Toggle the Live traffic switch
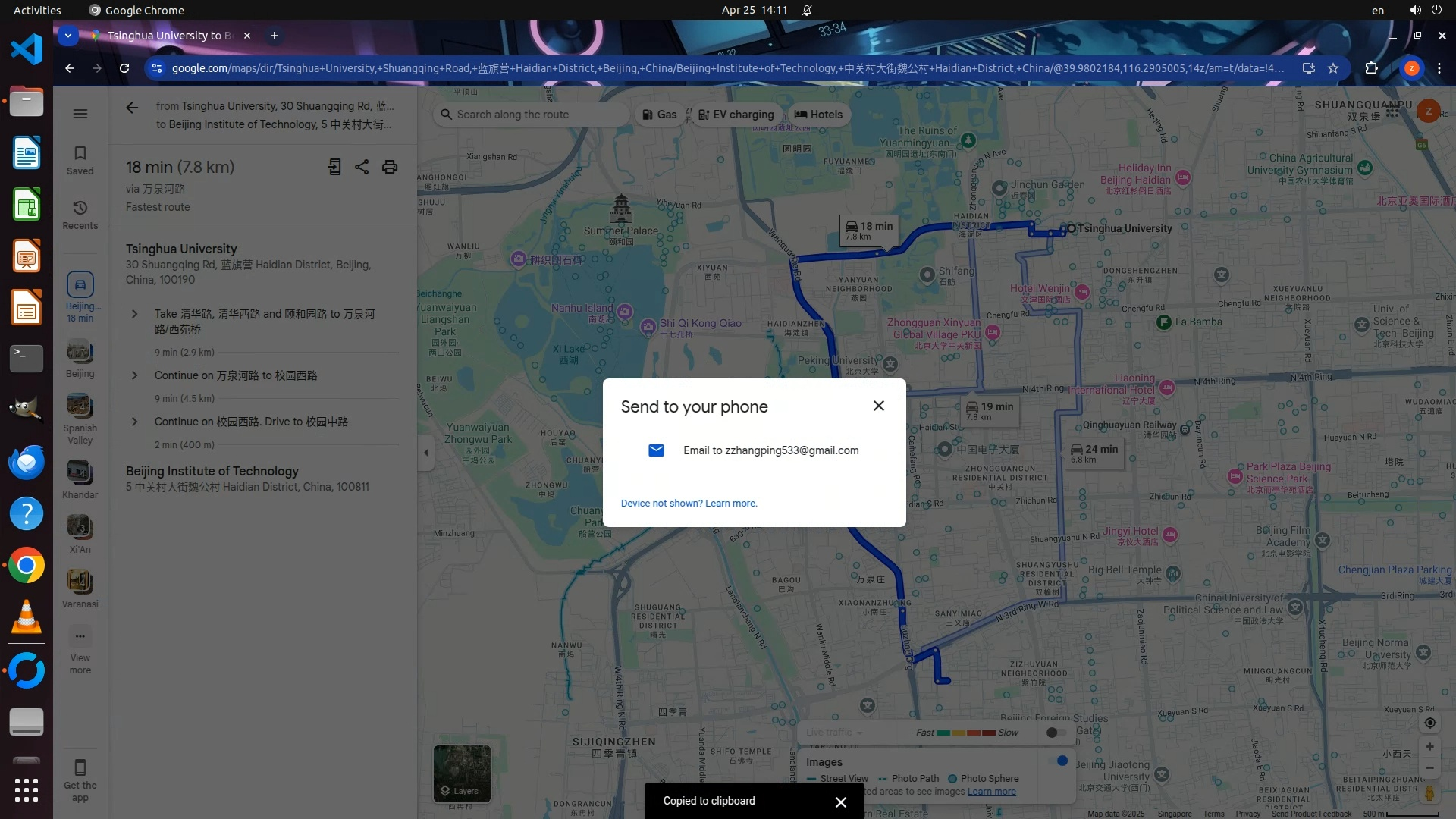This screenshot has height=819, width=1456. pos(1056,733)
